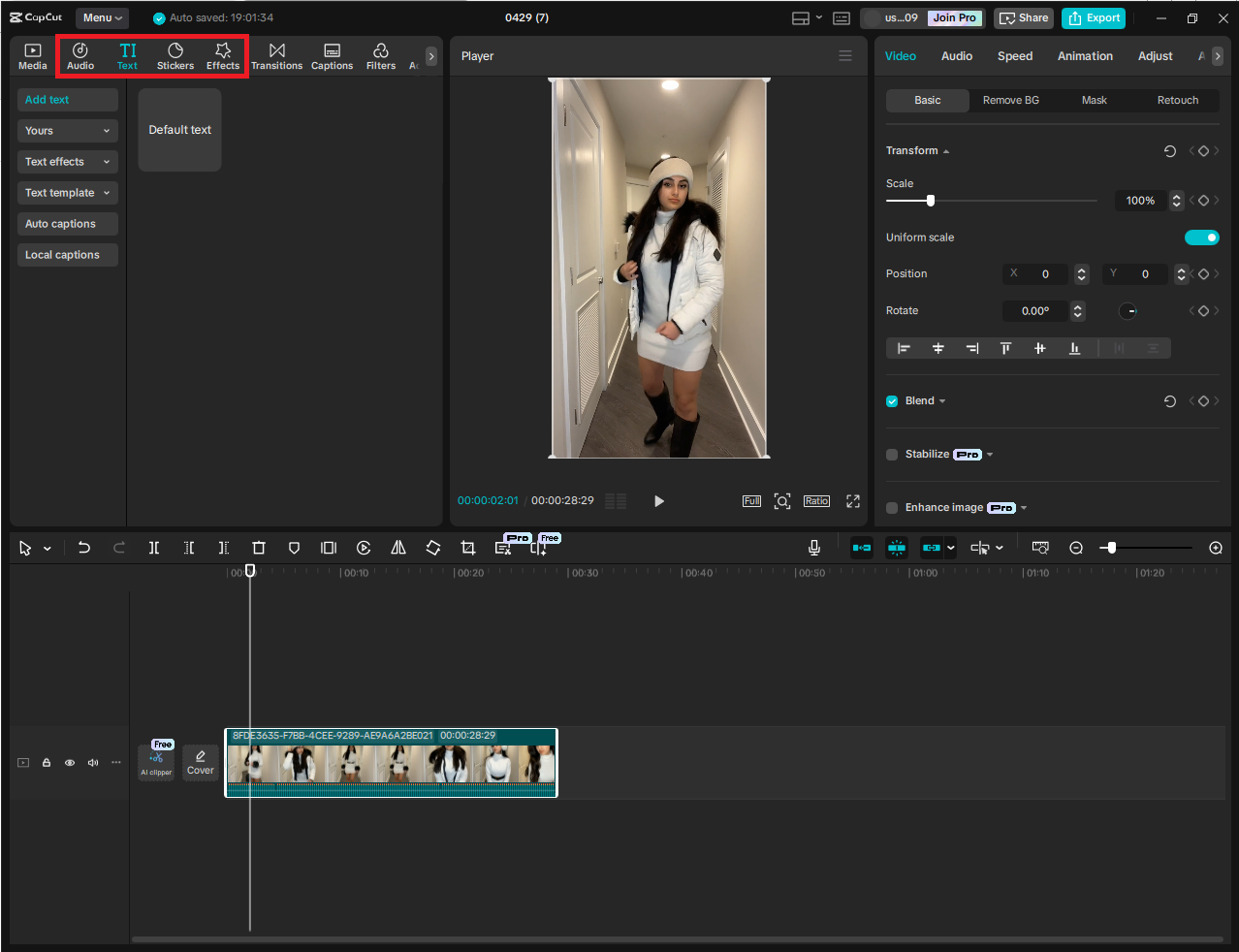Open the CapCut Menu dropdown

(103, 17)
